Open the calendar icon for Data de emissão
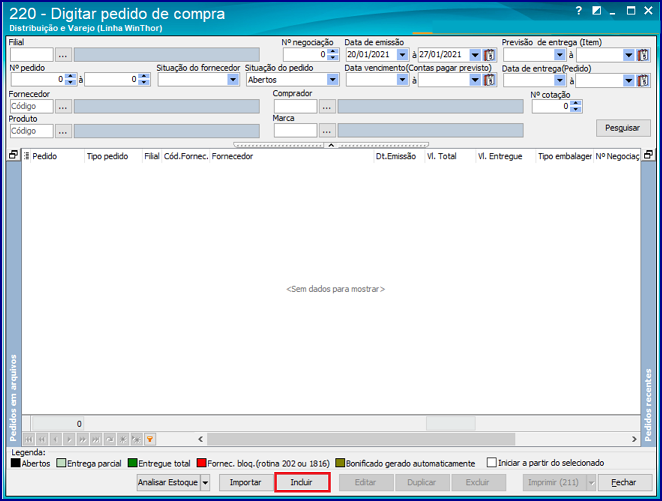This screenshot has width=662, height=501. [489, 55]
